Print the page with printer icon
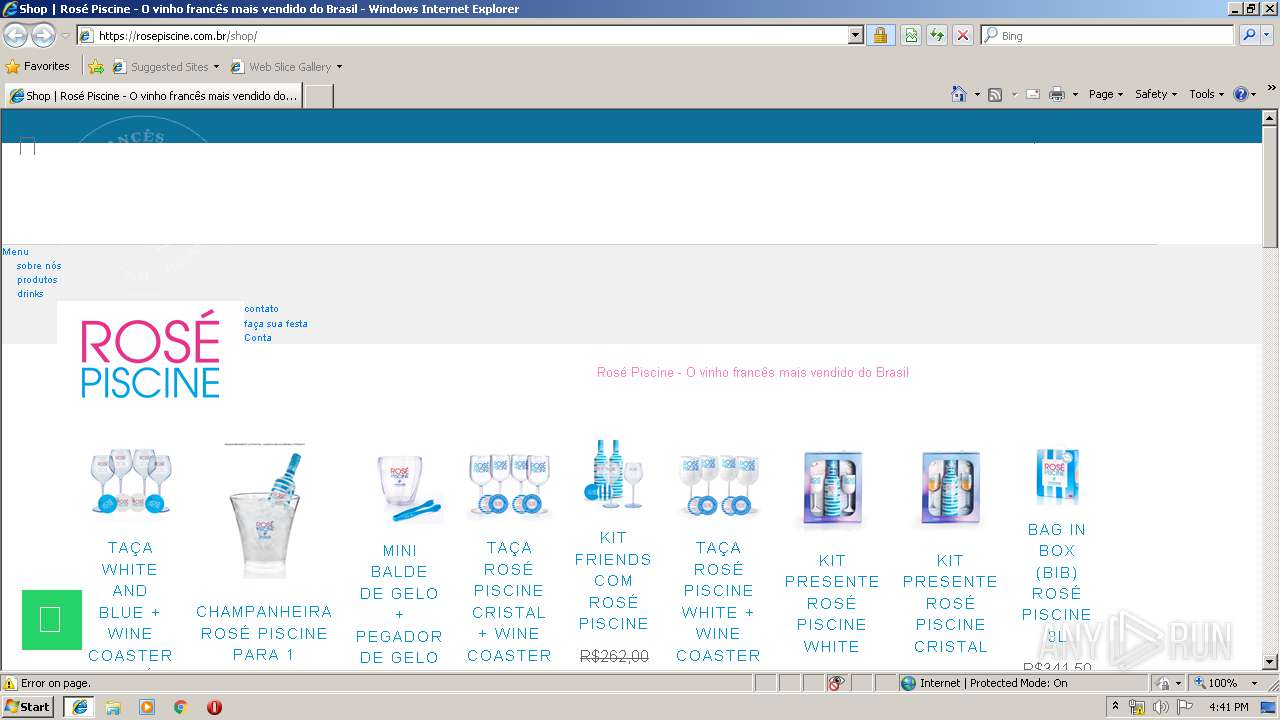Viewport: 1280px width, 720px height. pos(1056,94)
